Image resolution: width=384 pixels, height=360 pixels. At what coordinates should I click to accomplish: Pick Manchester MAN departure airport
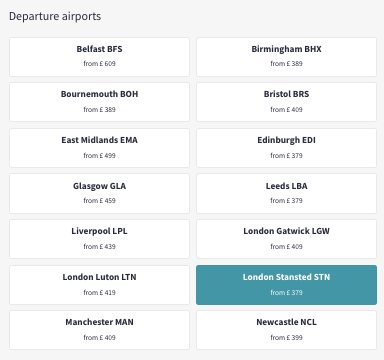[x=99, y=330]
